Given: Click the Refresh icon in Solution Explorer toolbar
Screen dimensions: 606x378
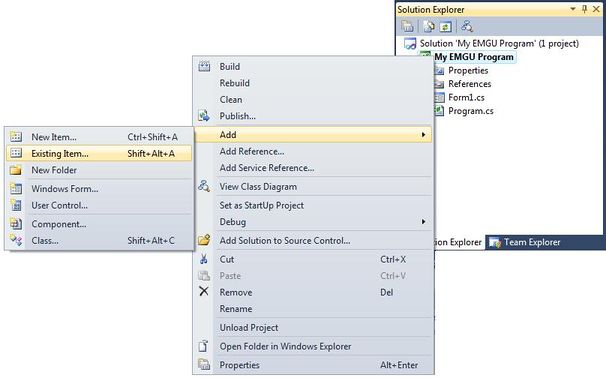Looking at the screenshot, I should point(446,27).
